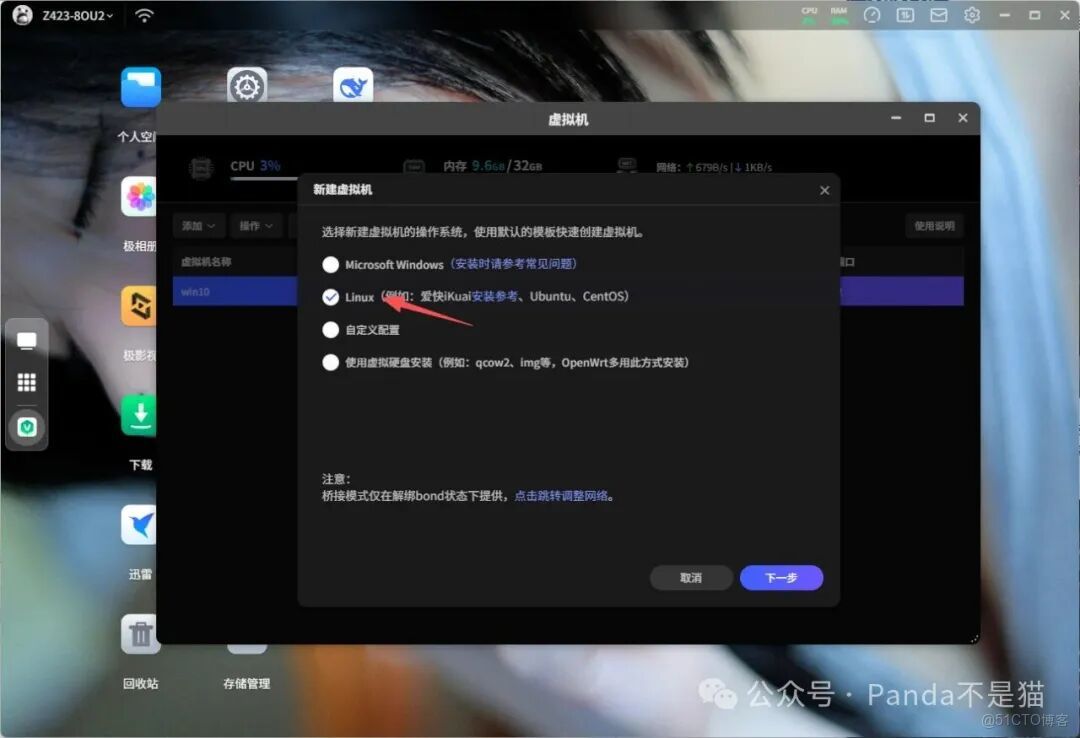
Task: Open the 回收站 recycle bin
Action: (138, 634)
